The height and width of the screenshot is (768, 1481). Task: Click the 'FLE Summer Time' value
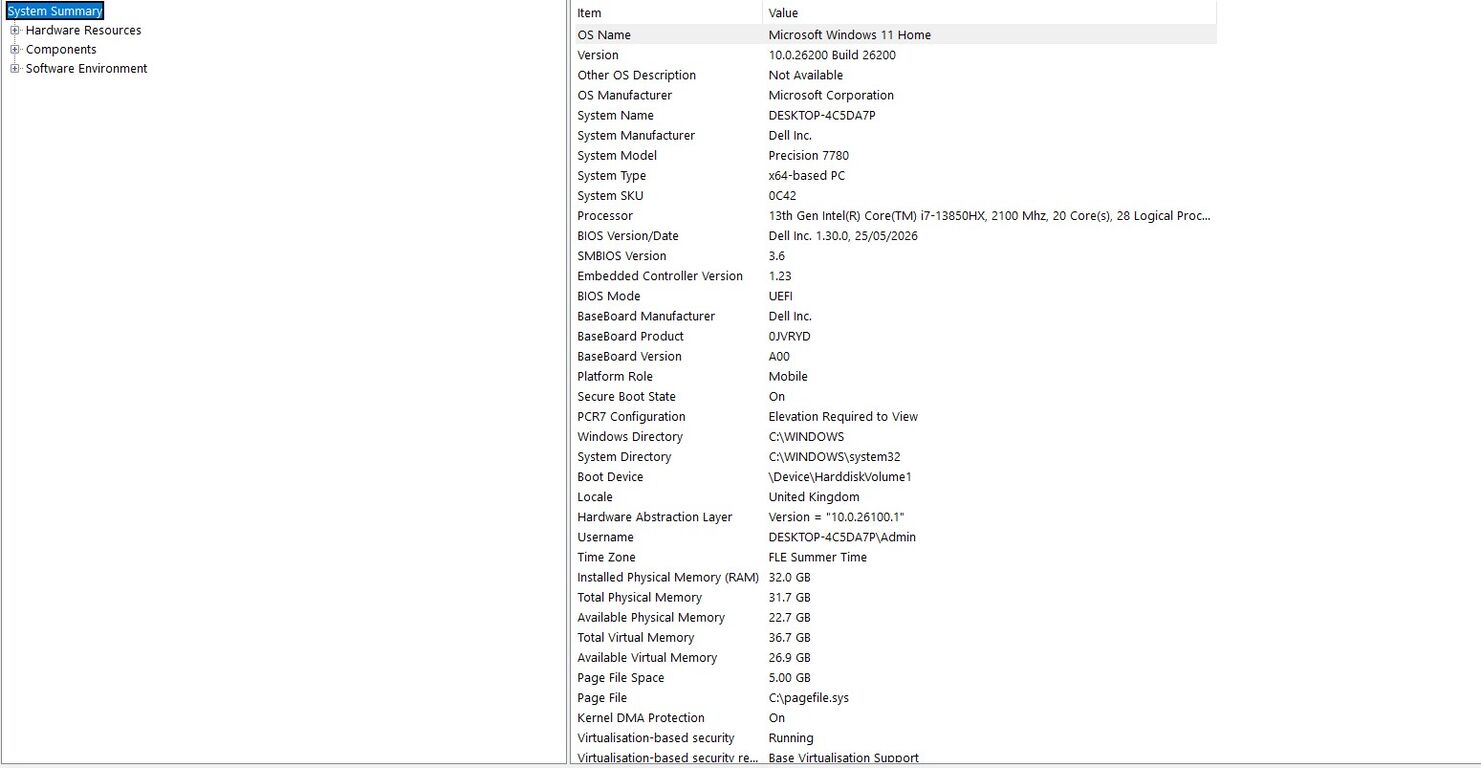point(818,555)
